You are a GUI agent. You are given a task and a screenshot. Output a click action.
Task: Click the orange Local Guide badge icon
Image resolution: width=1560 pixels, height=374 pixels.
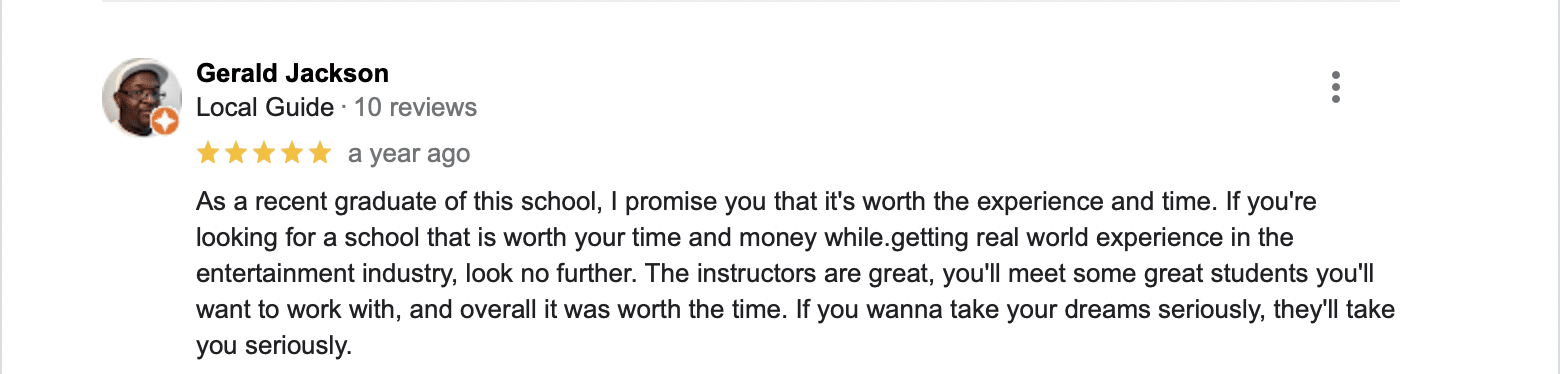(x=165, y=123)
